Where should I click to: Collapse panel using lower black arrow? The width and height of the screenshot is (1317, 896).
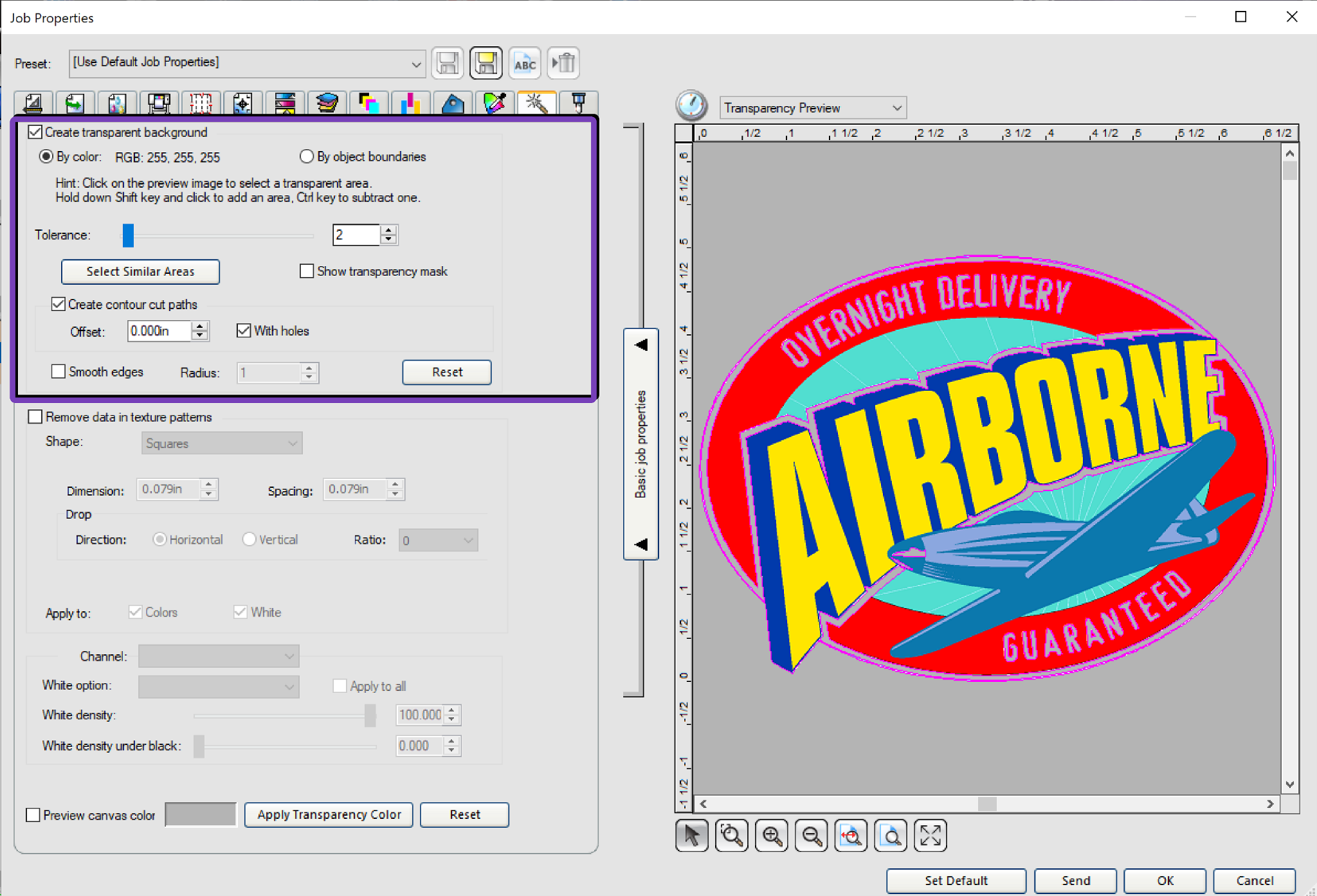[641, 544]
